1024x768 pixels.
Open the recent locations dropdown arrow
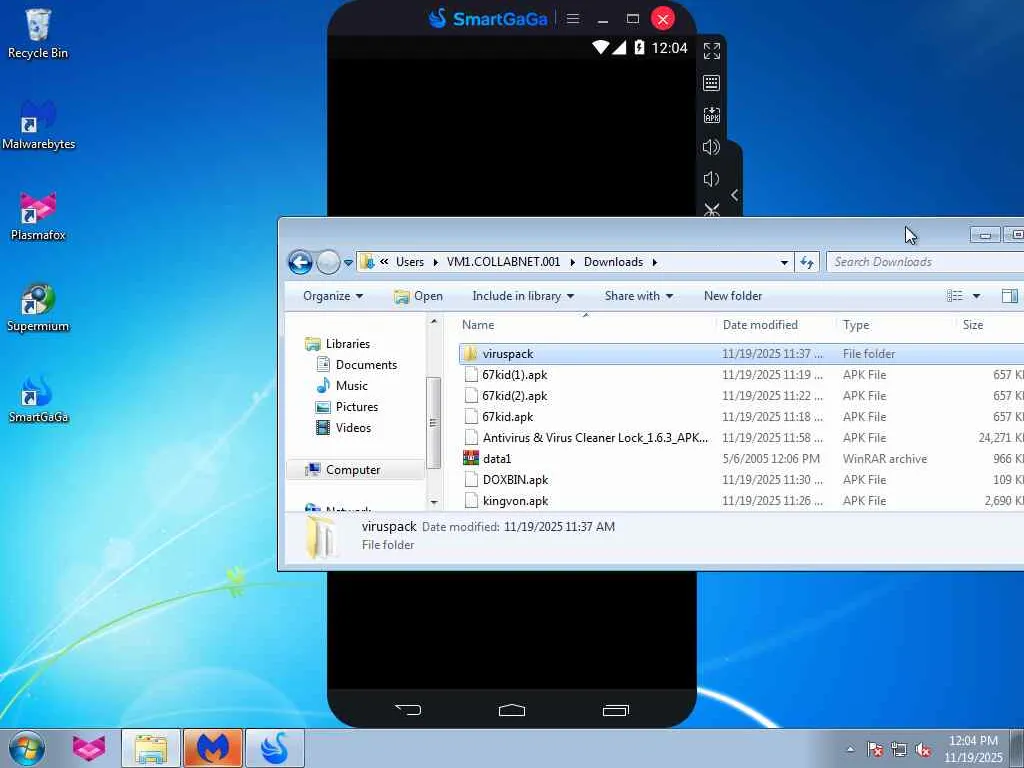coord(349,263)
